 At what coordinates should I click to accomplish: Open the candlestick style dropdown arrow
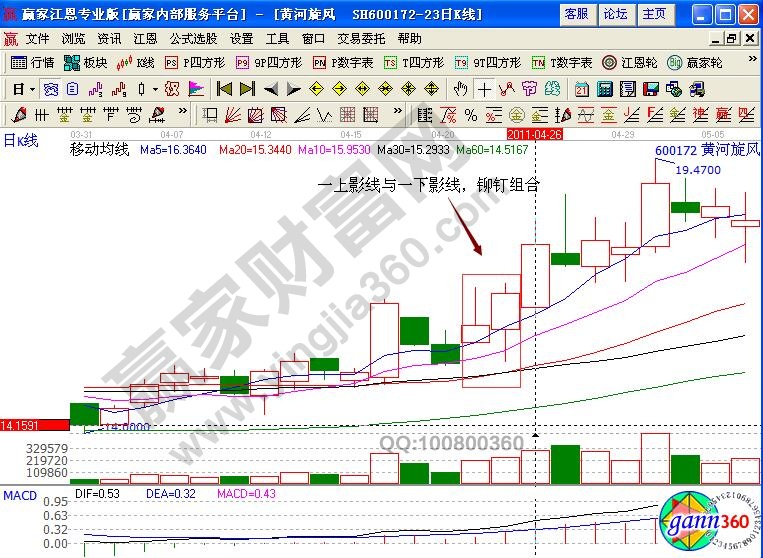coord(155,88)
